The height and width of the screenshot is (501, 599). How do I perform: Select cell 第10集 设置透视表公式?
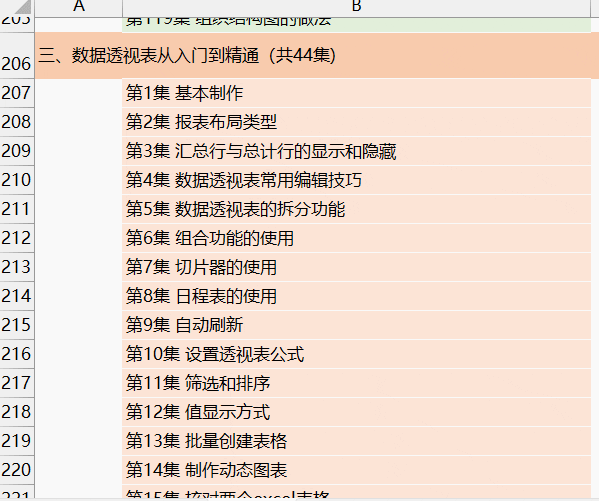point(356,354)
